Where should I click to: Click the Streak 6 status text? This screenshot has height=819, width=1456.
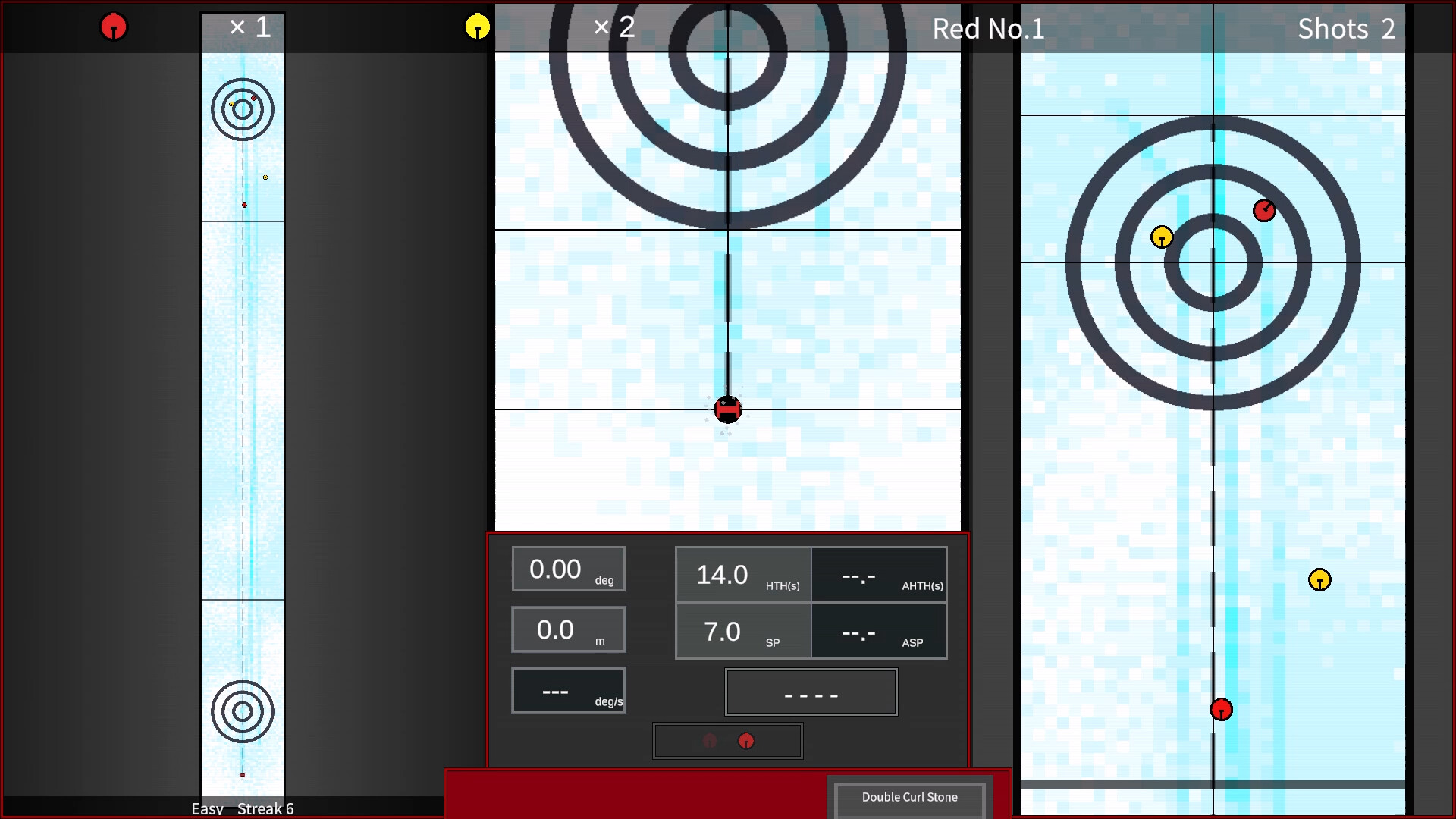pyautogui.click(x=265, y=808)
